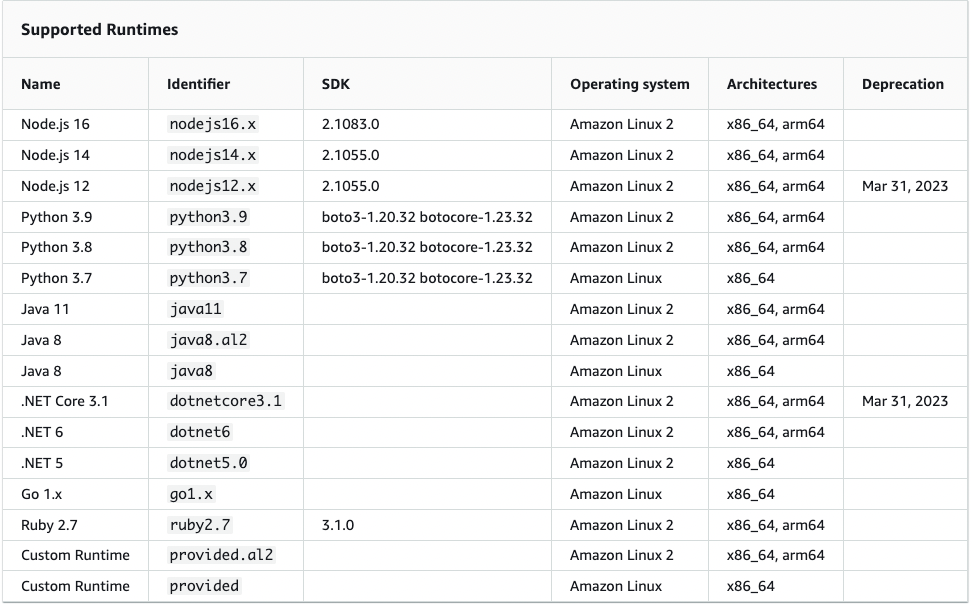Image resolution: width=971 pixels, height=604 pixels.
Task: Click the Deprecation column header
Action: (x=902, y=84)
